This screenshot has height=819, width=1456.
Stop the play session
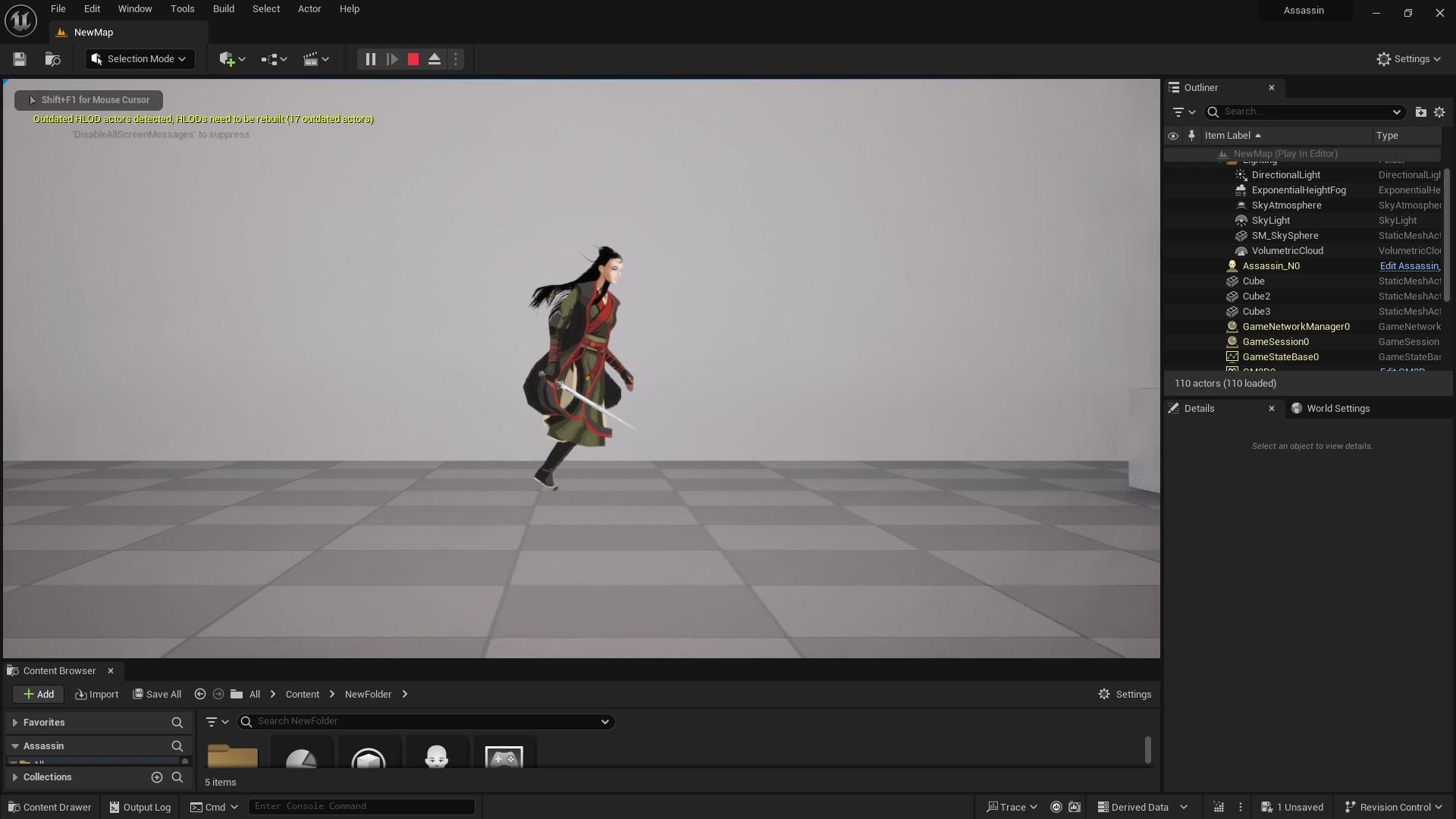tap(413, 59)
